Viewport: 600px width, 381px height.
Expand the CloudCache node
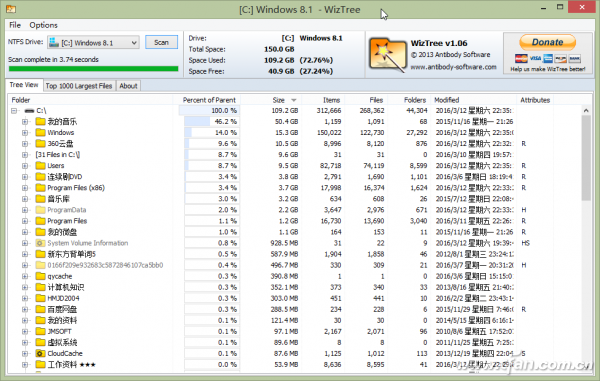[25, 353]
